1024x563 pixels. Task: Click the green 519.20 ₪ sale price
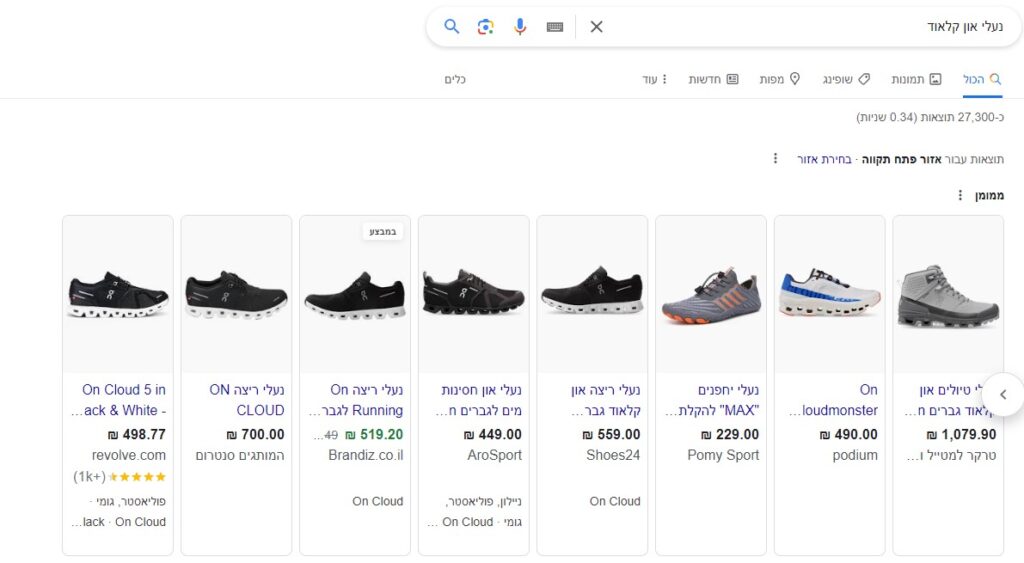click(x=374, y=434)
